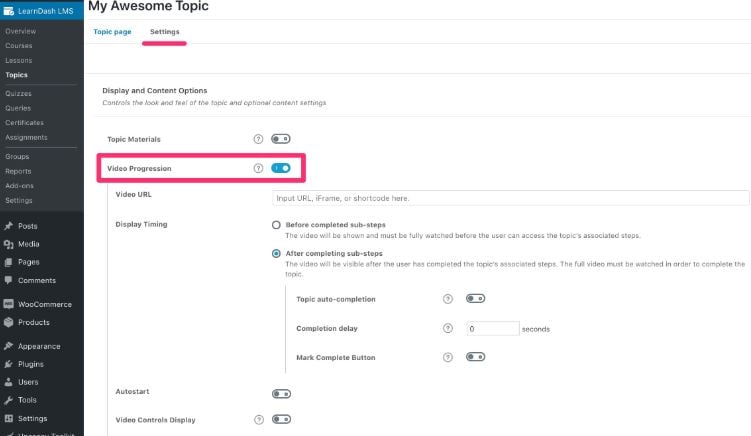The height and width of the screenshot is (436, 751).
Task: Open the Queries menu item
Action: (18, 108)
